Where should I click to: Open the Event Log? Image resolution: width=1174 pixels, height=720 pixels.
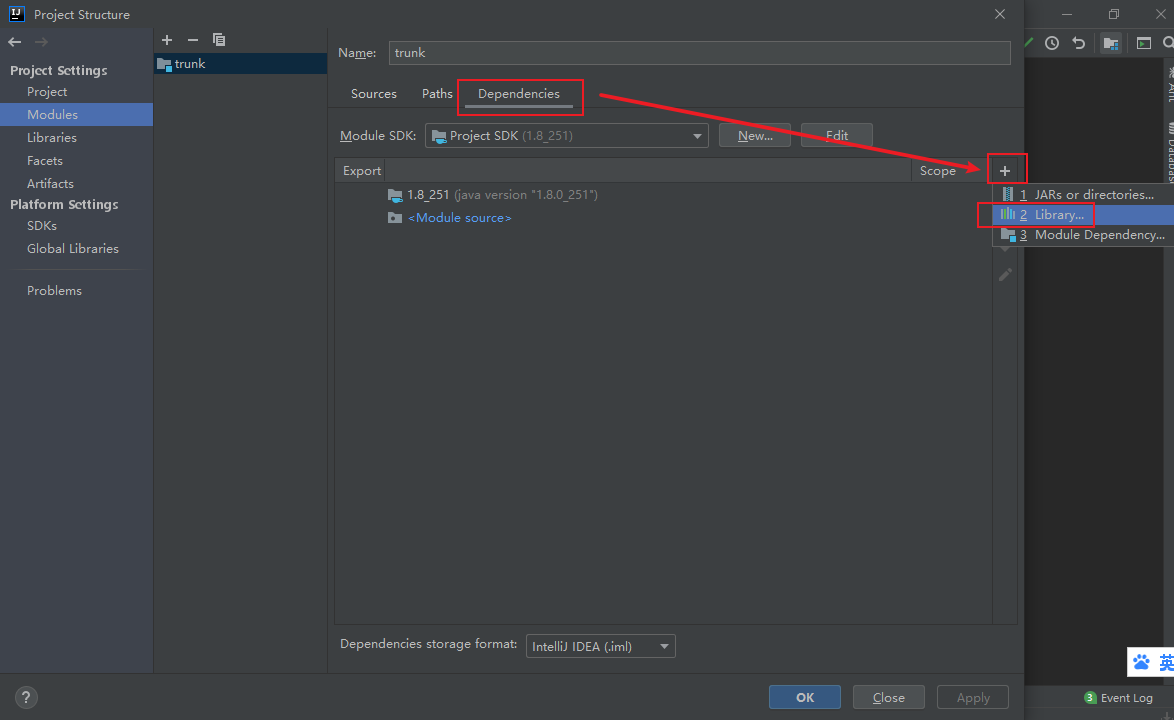(1119, 698)
